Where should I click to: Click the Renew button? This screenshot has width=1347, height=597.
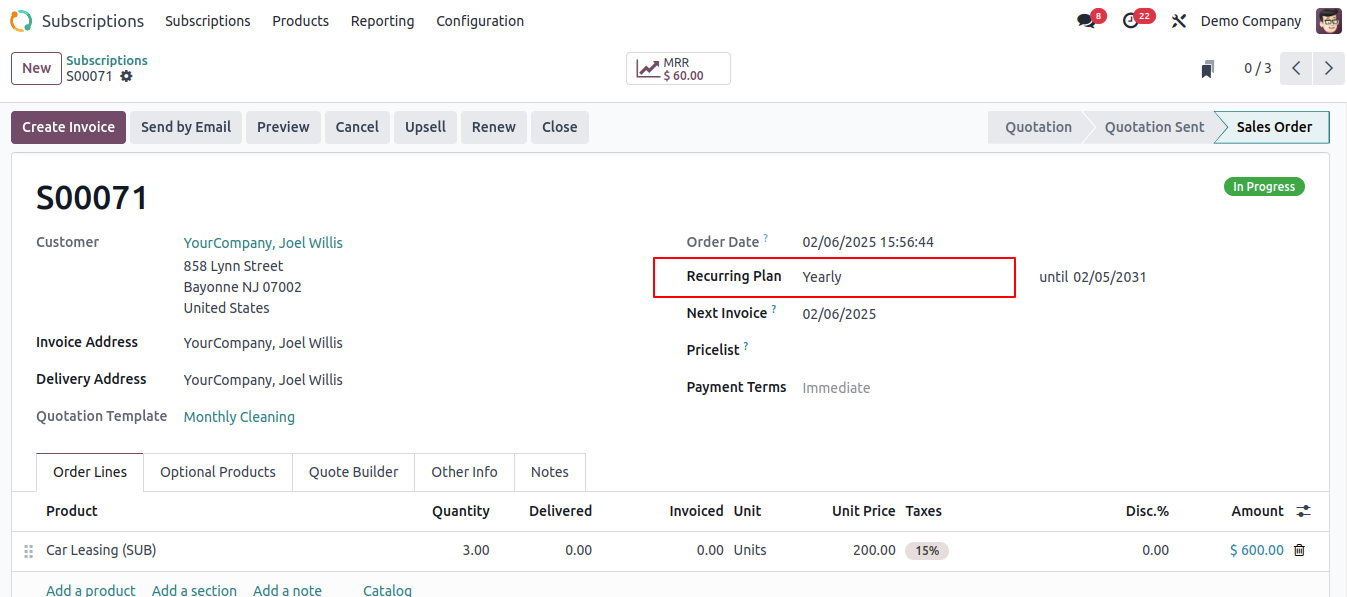(494, 127)
